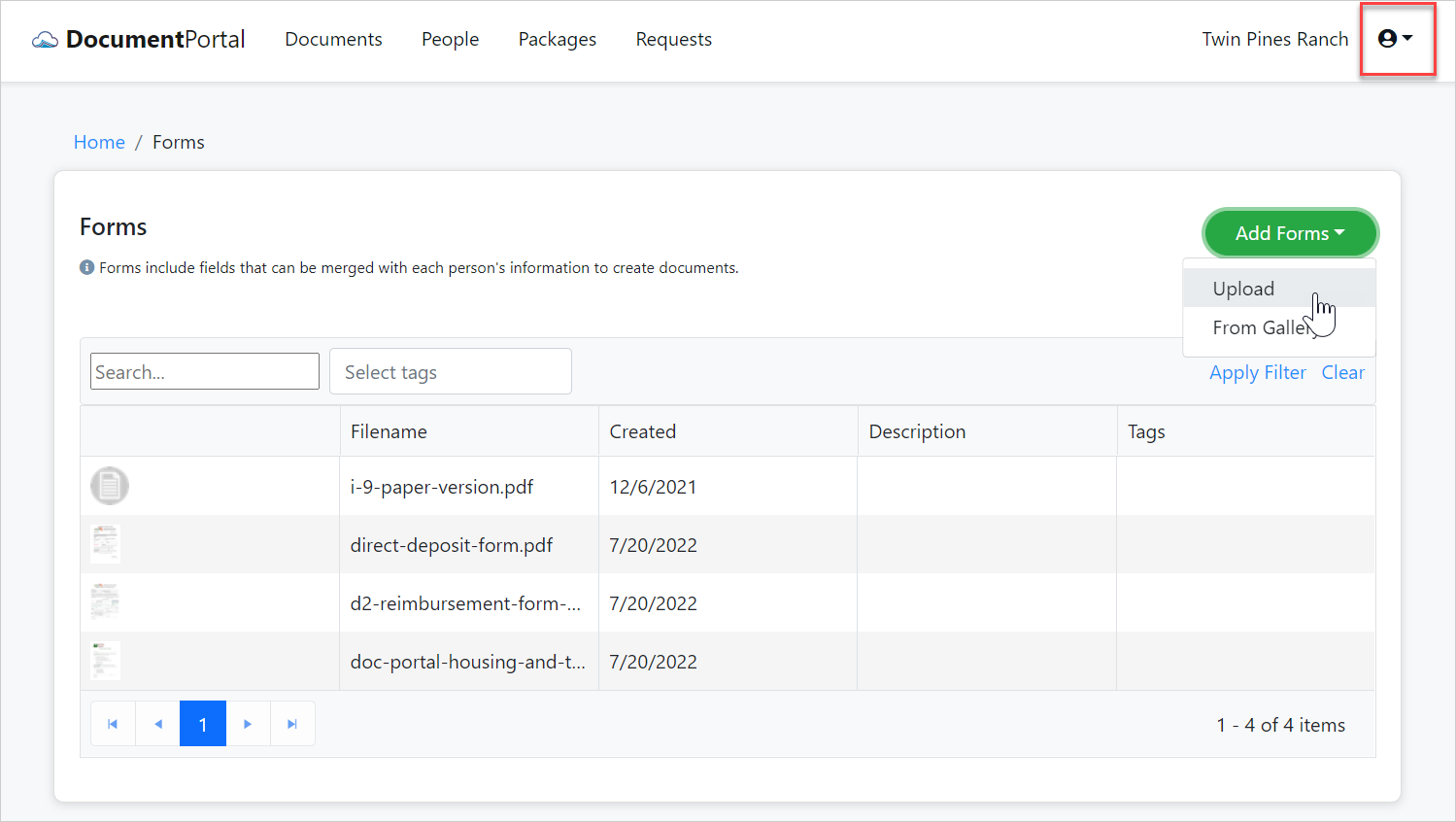This screenshot has height=822, width=1456.
Task: Click the i-9-paper-version.pdf document icon
Action: click(109, 486)
